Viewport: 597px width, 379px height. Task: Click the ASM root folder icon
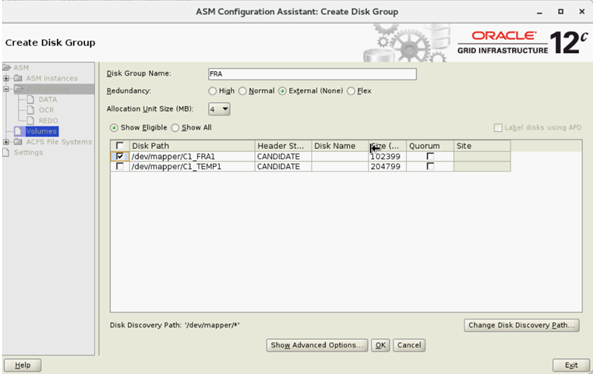(6, 68)
